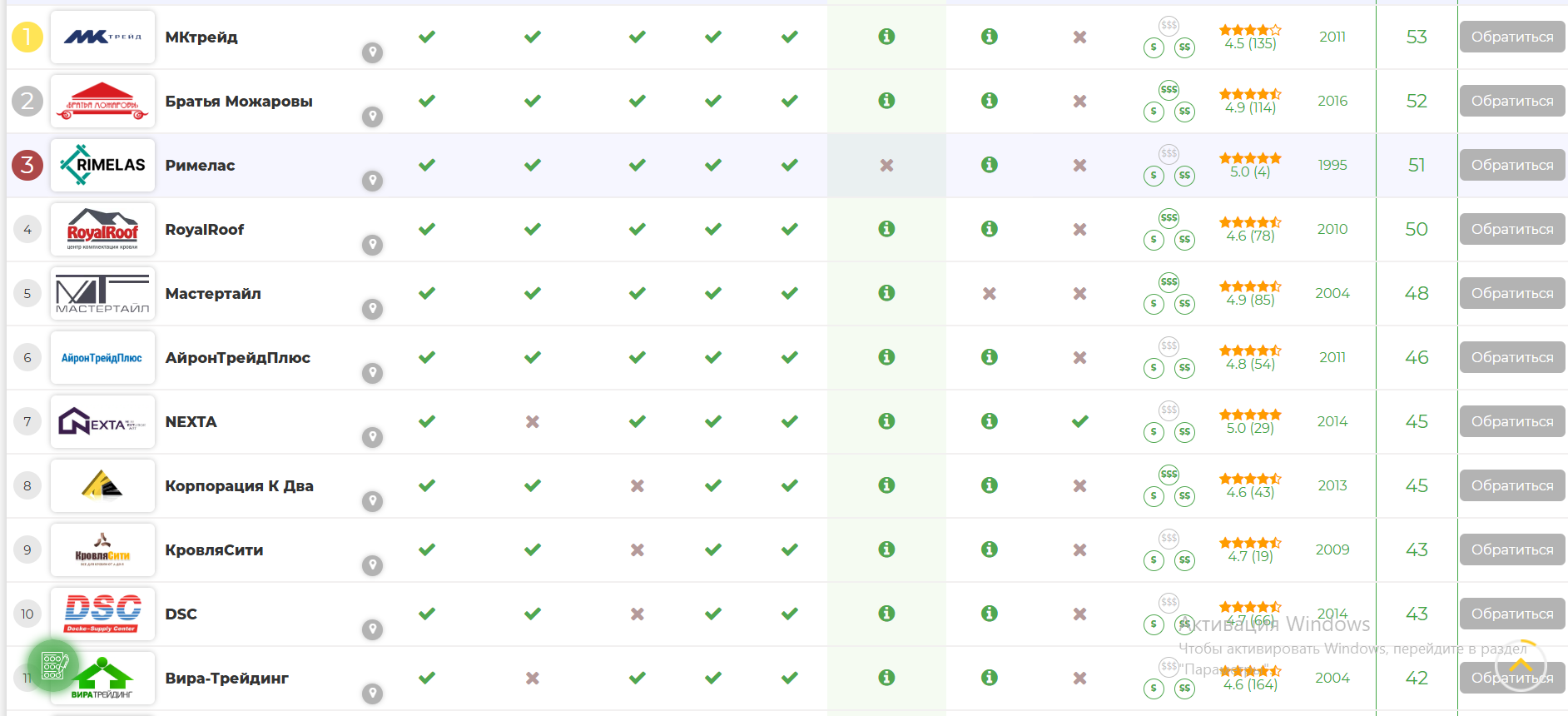Click the grey cross in Мастертайл's second info column
Viewport: 1568px width, 716px height.
pyautogui.click(x=989, y=293)
